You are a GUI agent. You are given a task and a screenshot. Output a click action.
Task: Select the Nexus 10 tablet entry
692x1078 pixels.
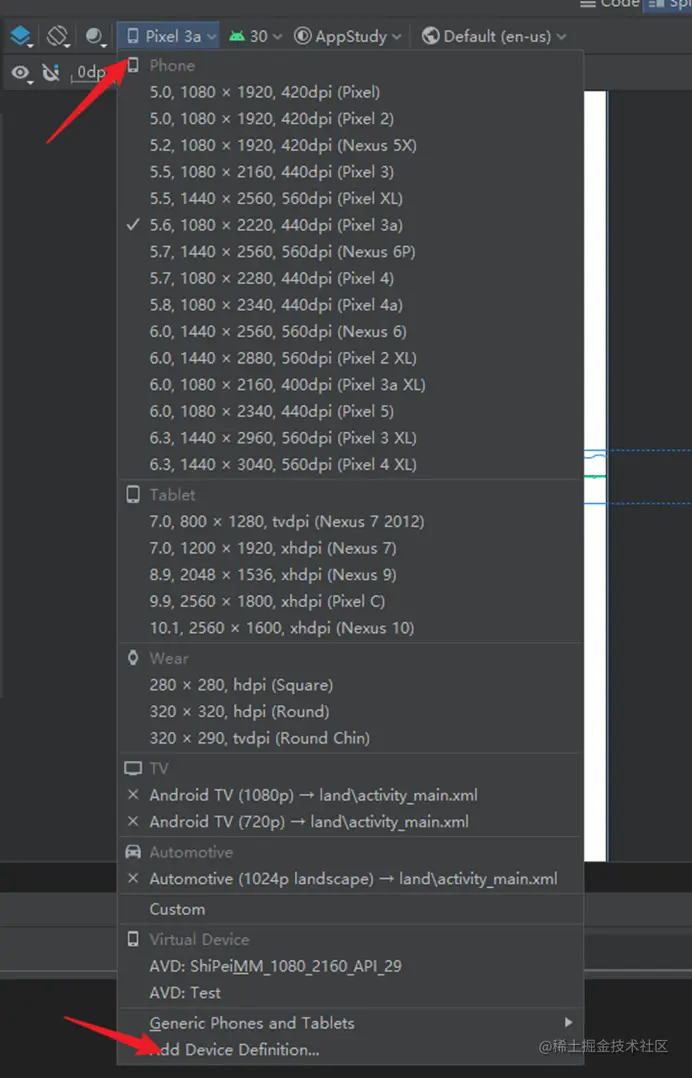[350, 628]
